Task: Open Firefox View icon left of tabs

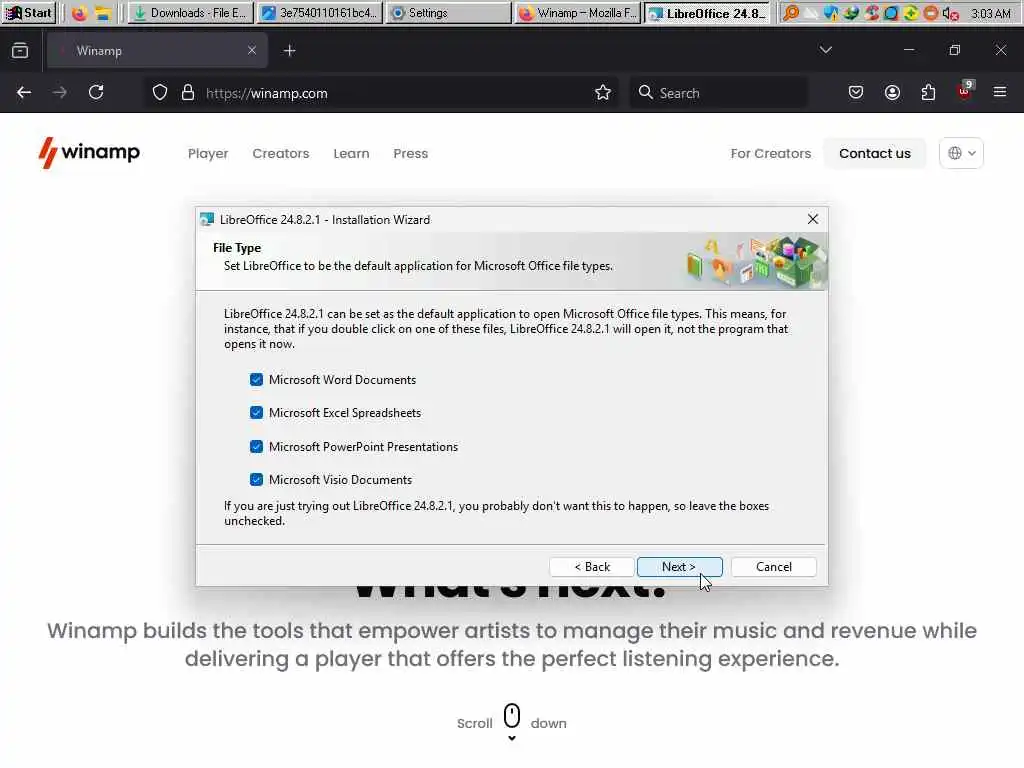Action: 20,50
